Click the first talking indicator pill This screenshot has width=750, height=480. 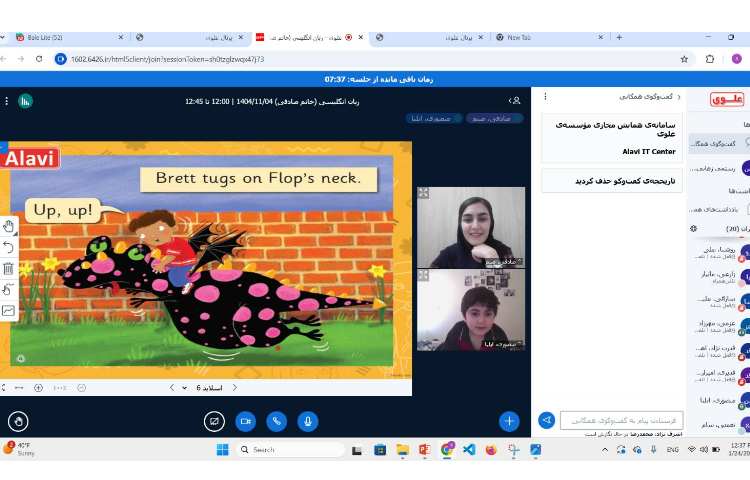pyautogui.click(x=495, y=118)
